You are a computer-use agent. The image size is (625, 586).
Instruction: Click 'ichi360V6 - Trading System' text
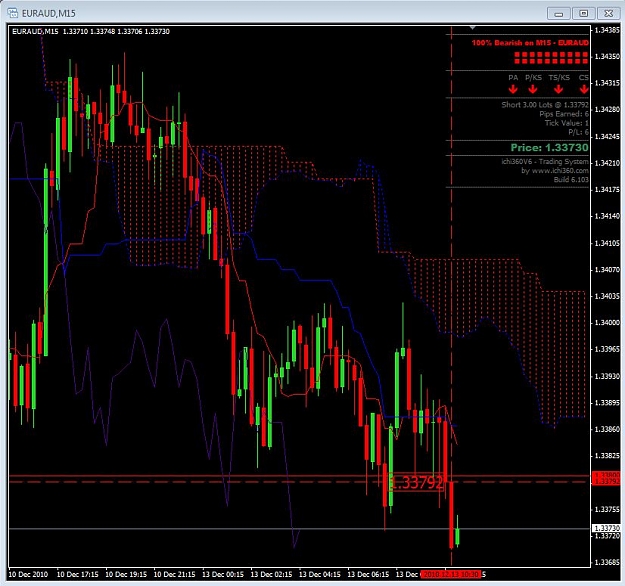coord(545,161)
